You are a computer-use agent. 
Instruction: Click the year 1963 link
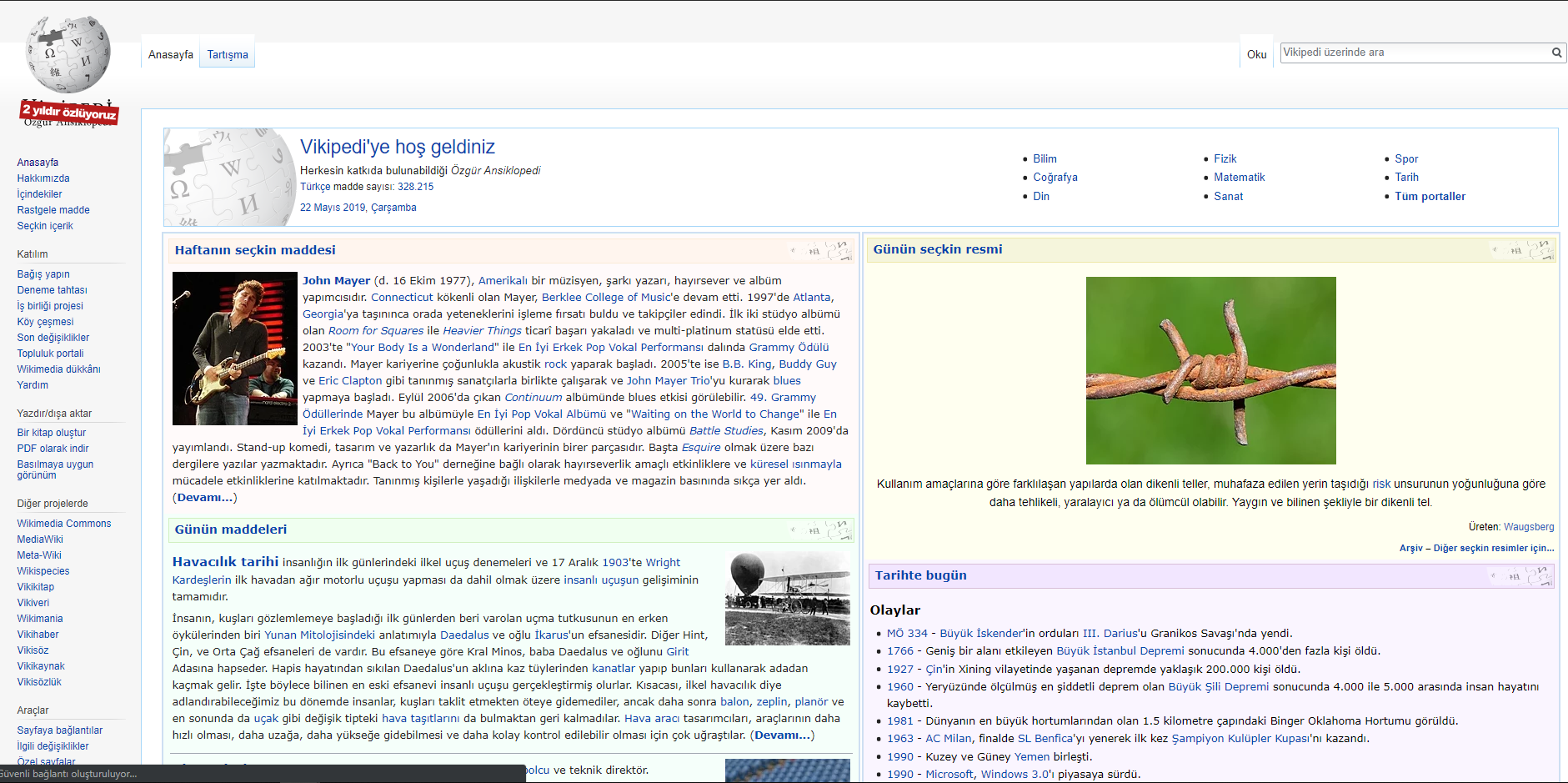[900, 739]
